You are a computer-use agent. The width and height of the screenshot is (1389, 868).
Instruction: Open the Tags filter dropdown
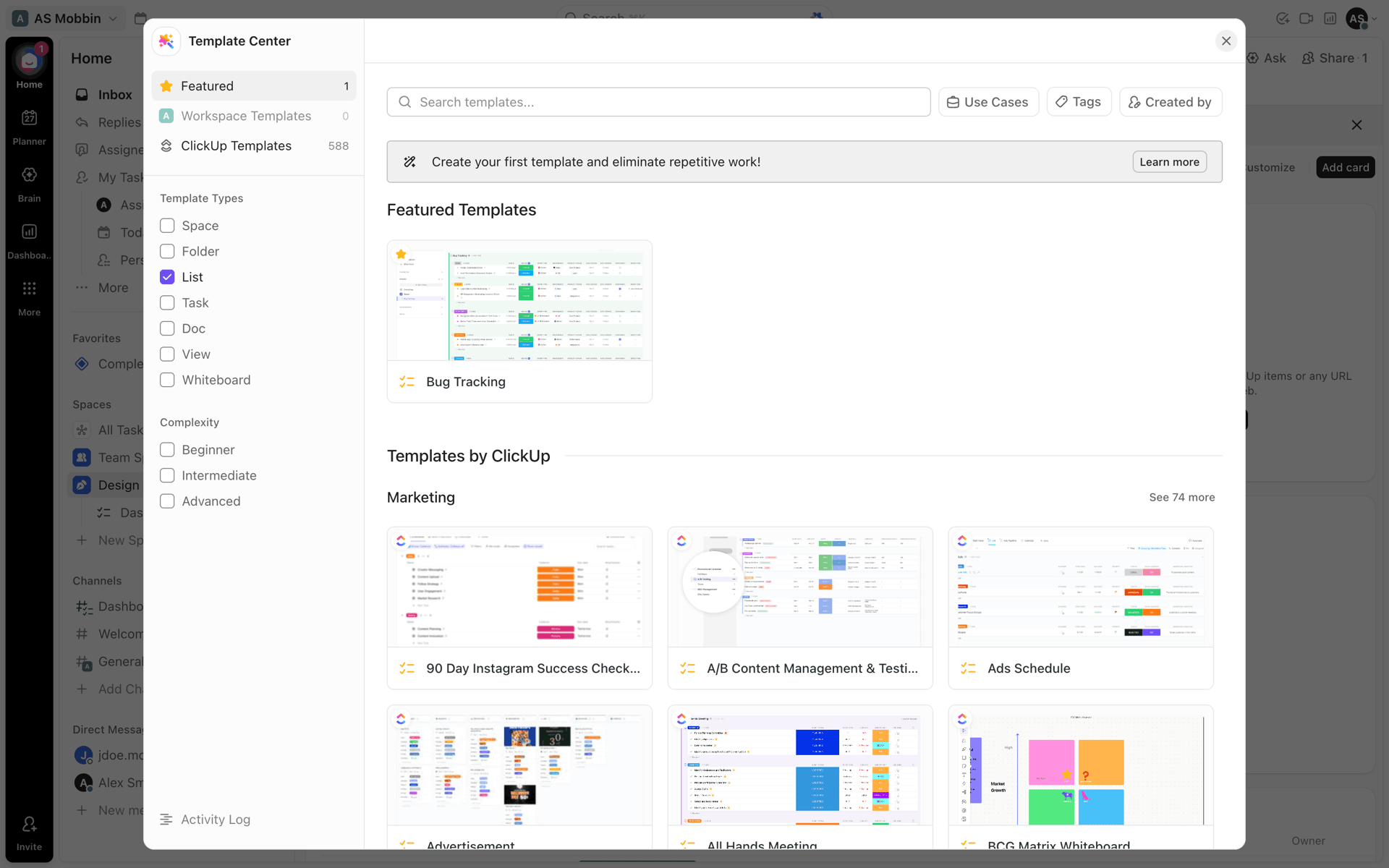click(1079, 102)
